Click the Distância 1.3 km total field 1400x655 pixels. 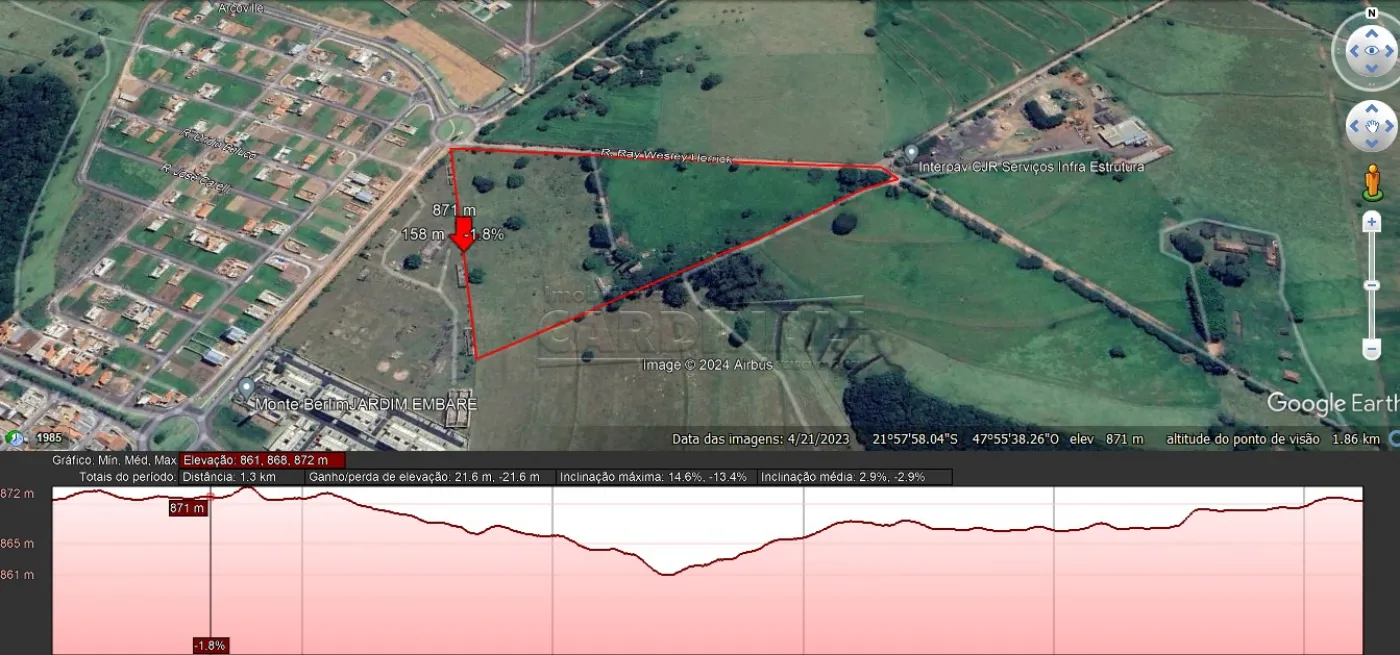[241, 477]
